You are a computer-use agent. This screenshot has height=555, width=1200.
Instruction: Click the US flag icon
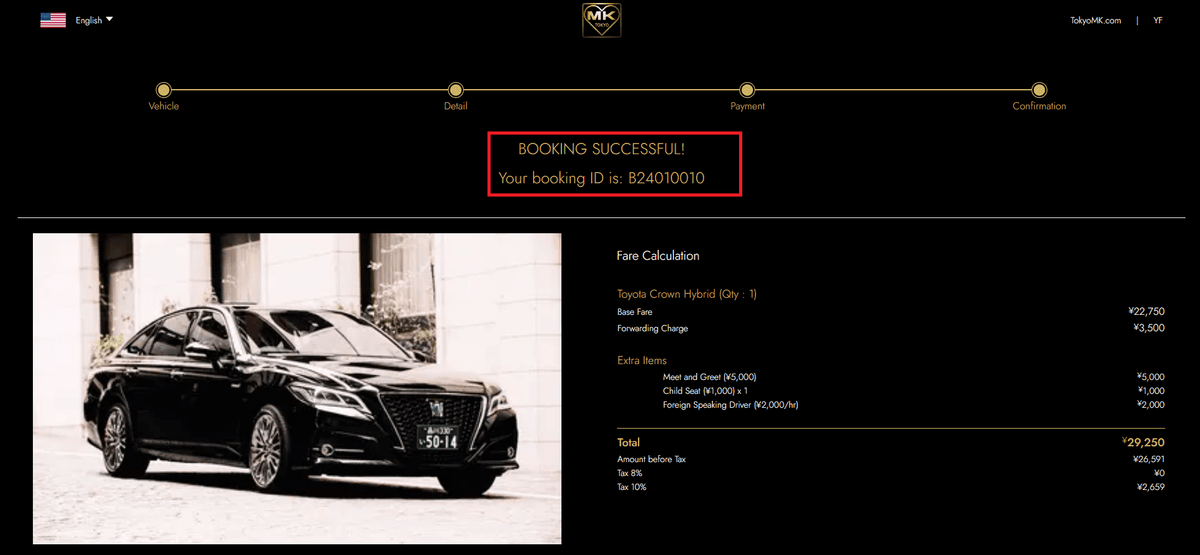pos(53,20)
